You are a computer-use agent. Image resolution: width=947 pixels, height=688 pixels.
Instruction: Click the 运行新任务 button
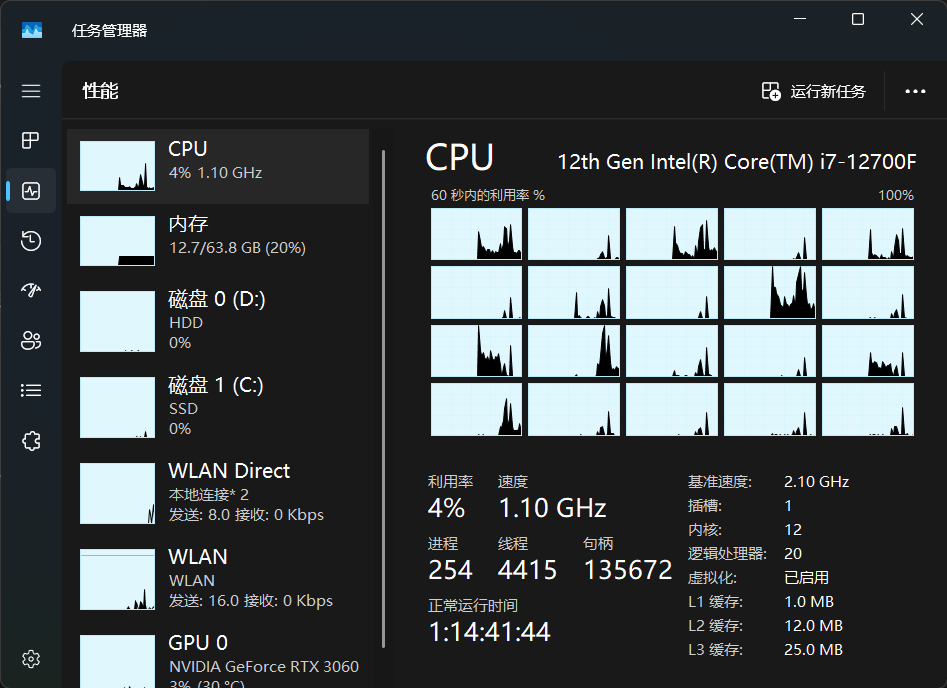coord(814,91)
